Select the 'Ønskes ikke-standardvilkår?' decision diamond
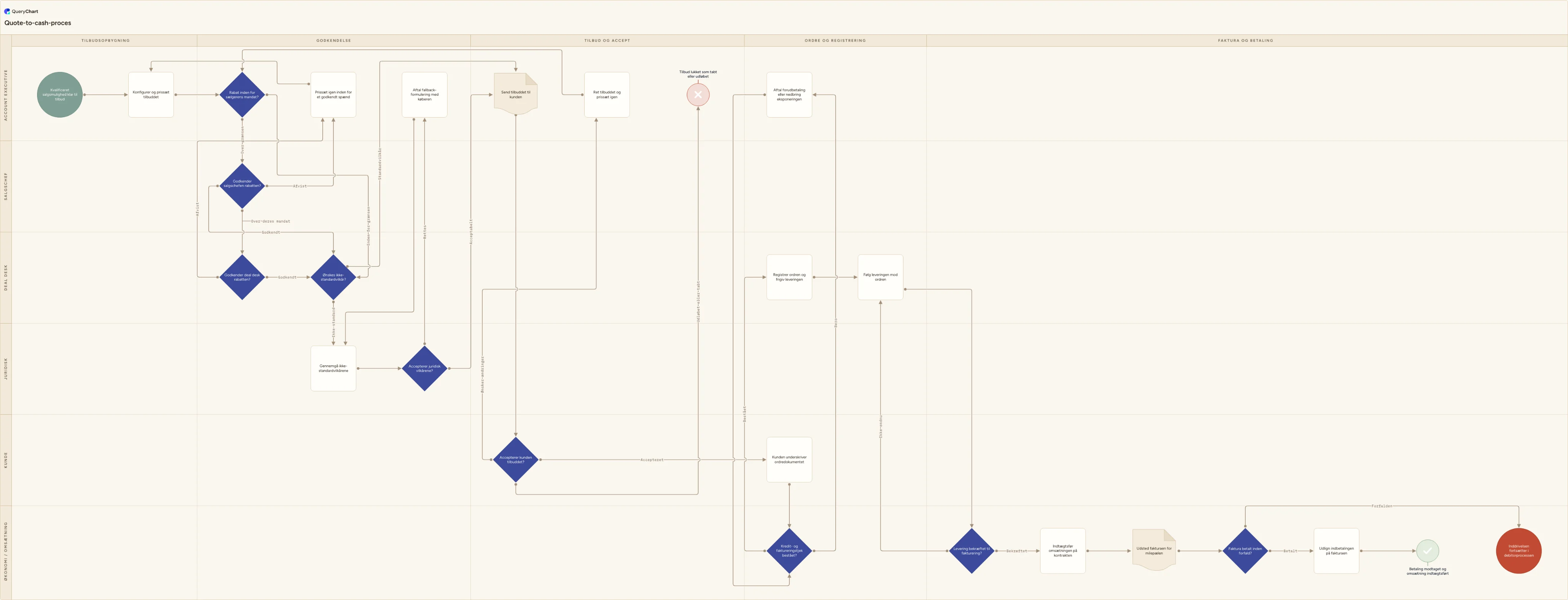This screenshot has width=1568, height=600. (333, 277)
